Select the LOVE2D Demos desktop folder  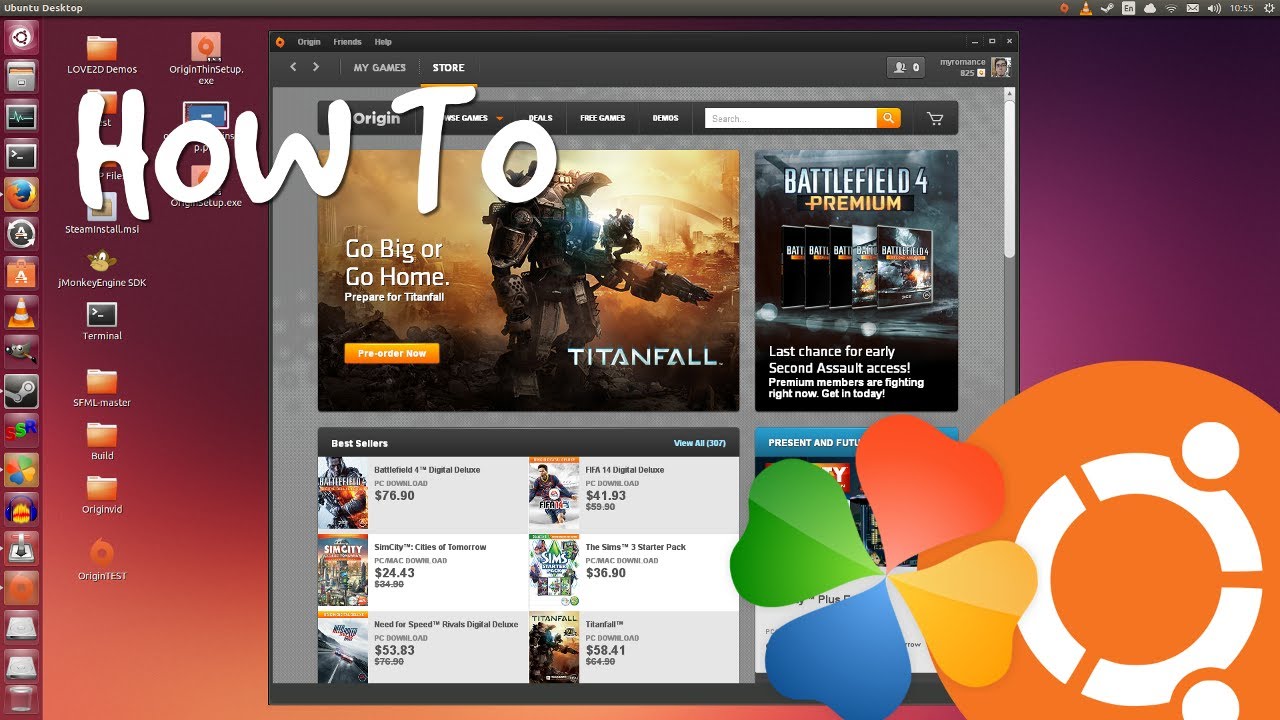(x=102, y=56)
